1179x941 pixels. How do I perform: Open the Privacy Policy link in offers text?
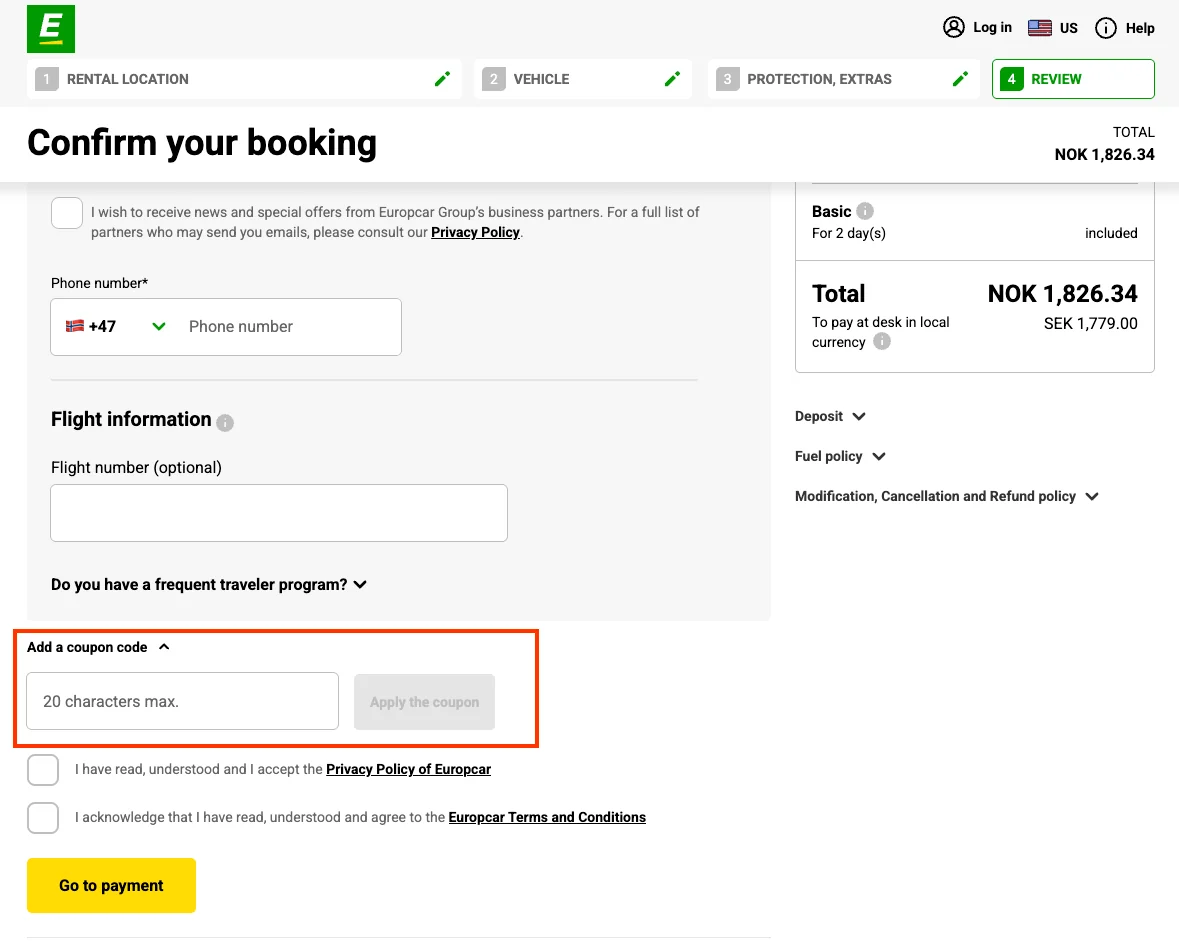click(475, 232)
